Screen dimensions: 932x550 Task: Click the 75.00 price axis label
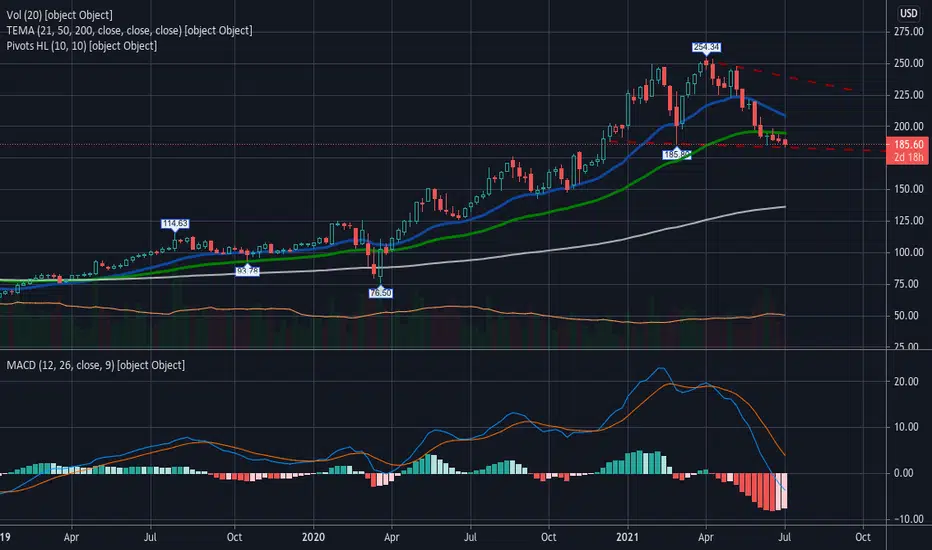[x=908, y=284]
